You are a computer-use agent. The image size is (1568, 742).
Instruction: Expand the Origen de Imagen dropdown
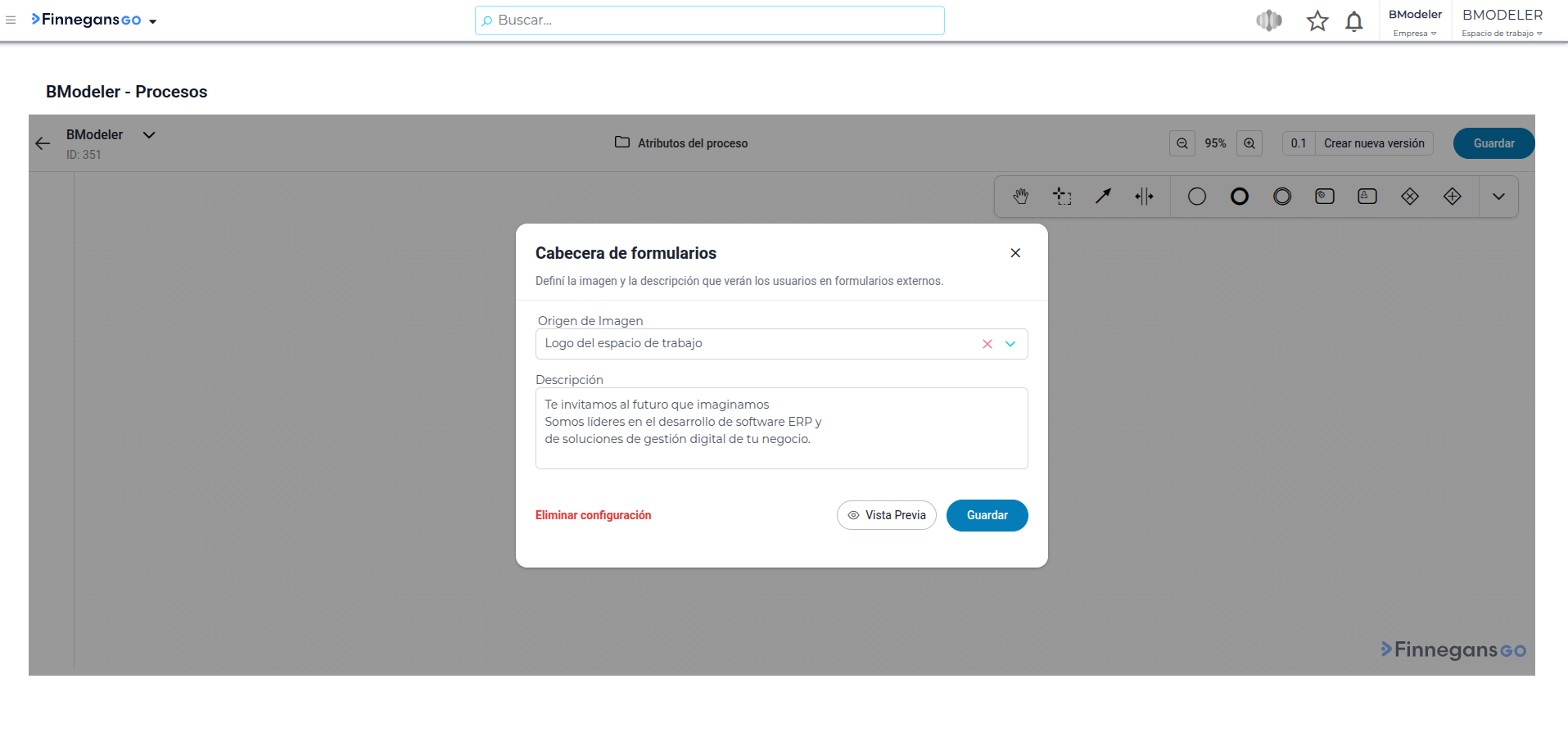1010,344
